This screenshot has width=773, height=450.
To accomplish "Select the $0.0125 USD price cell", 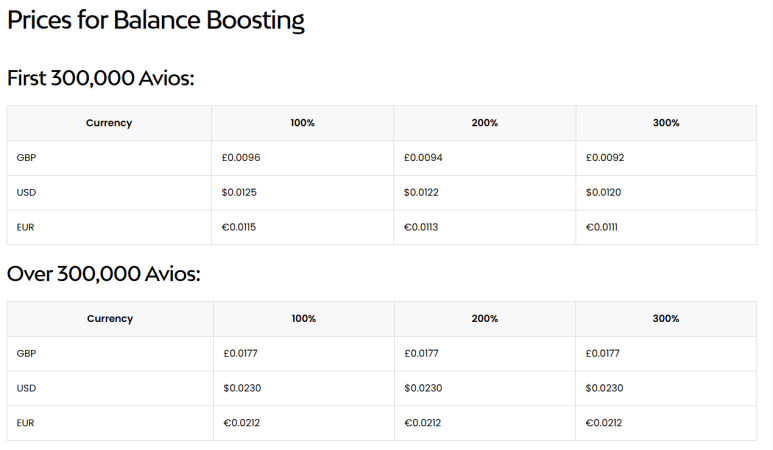I will click(302, 193).
